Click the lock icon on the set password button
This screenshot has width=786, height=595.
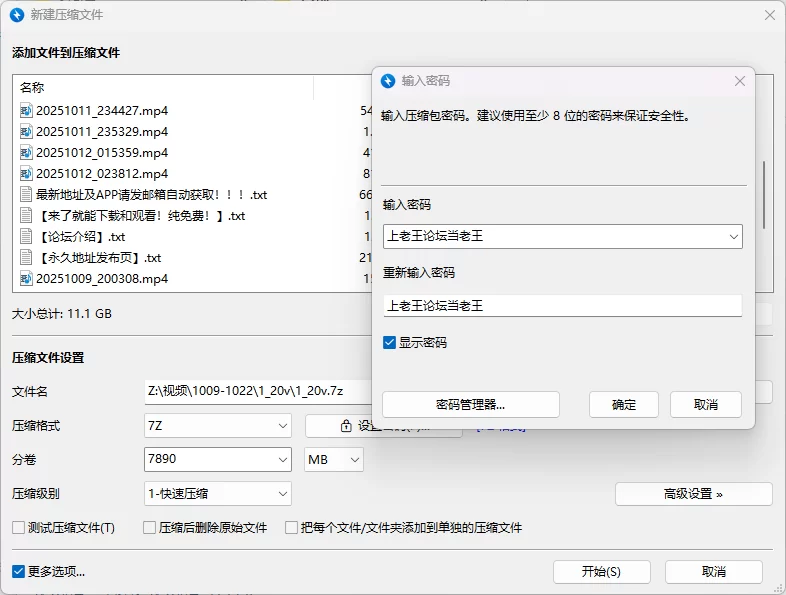[346, 426]
